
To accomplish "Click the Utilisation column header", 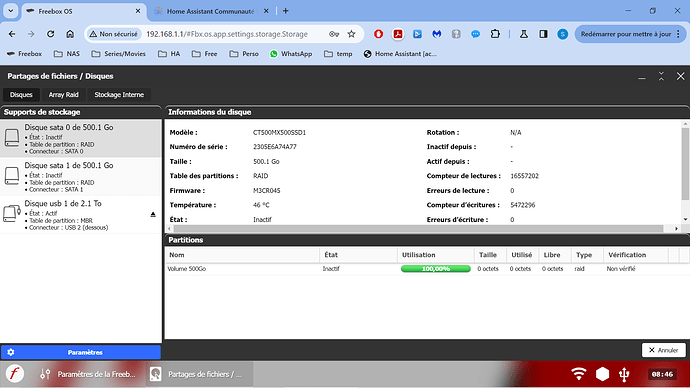I will [436, 255].
